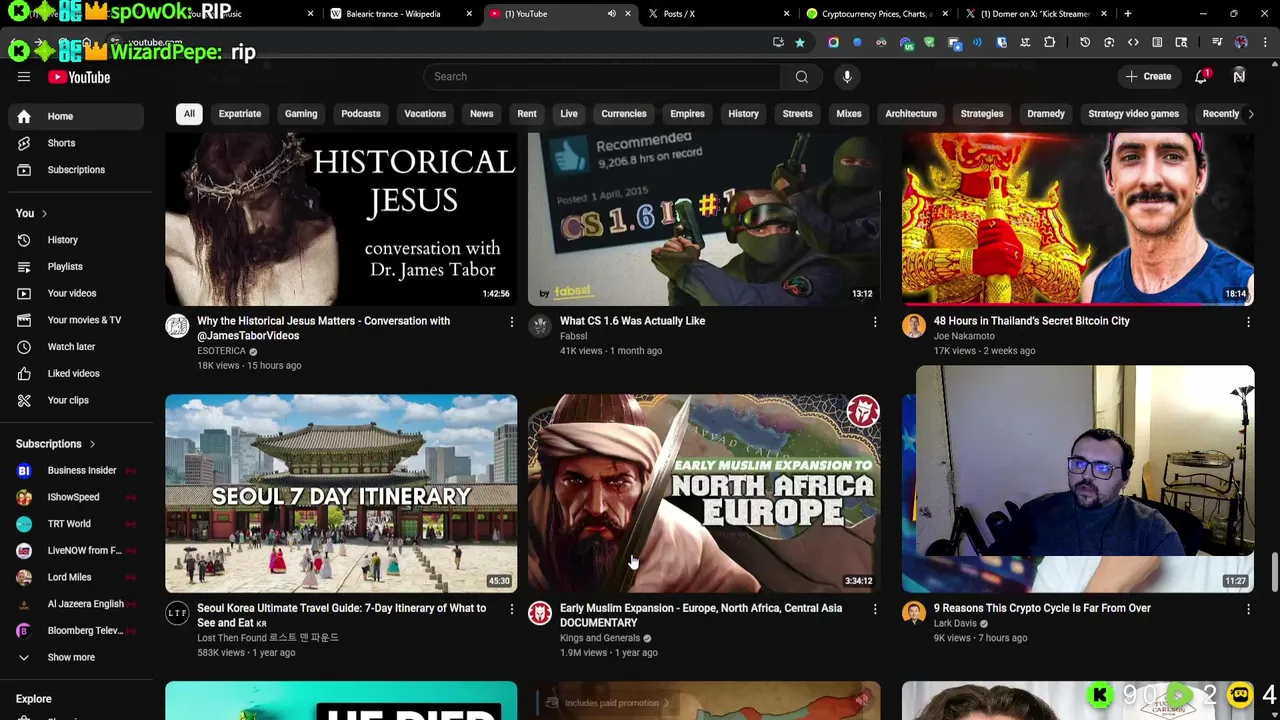
Task: Click in the YouTube search field
Action: click(603, 76)
